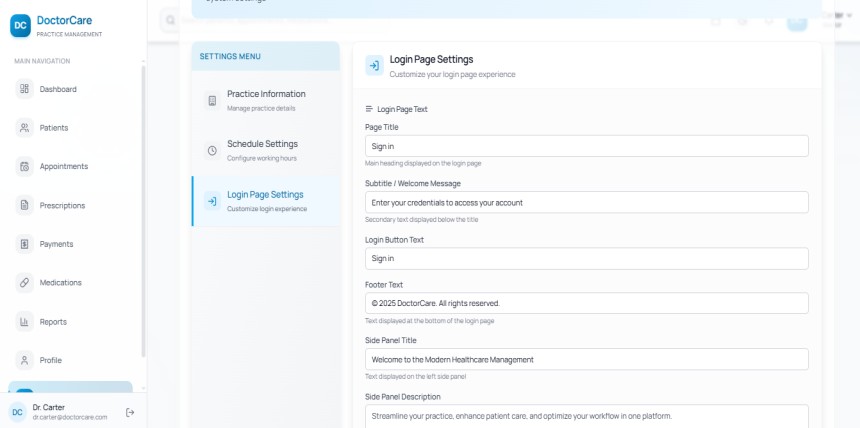This screenshot has width=860, height=428.
Task: Click the Login Button Text field
Action: click(586, 258)
